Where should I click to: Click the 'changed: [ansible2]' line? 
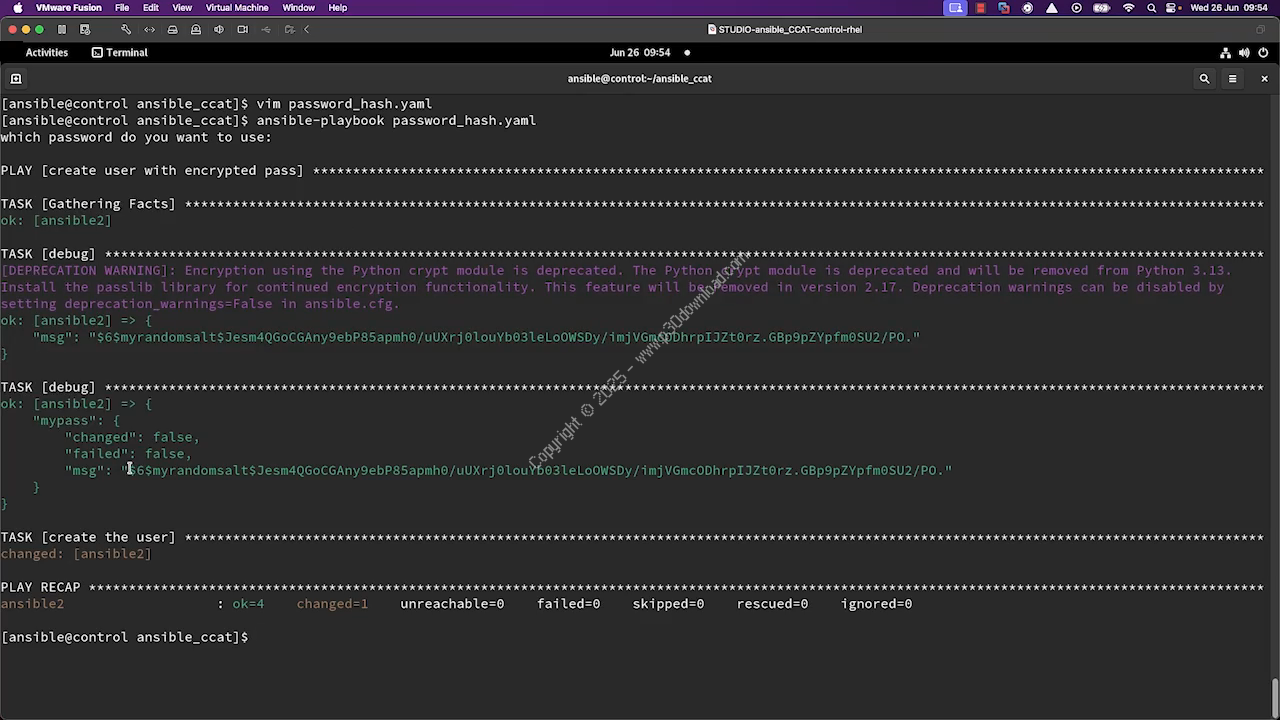(76, 553)
